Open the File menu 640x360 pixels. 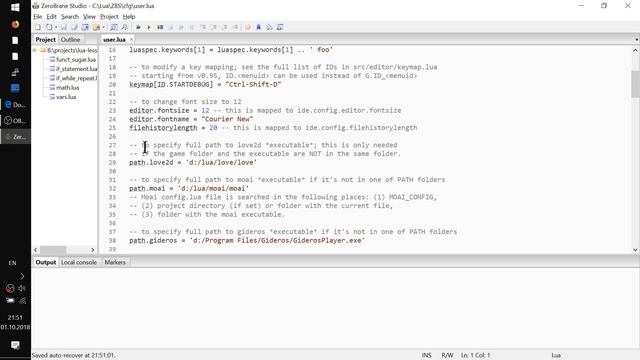(x=38, y=17)
